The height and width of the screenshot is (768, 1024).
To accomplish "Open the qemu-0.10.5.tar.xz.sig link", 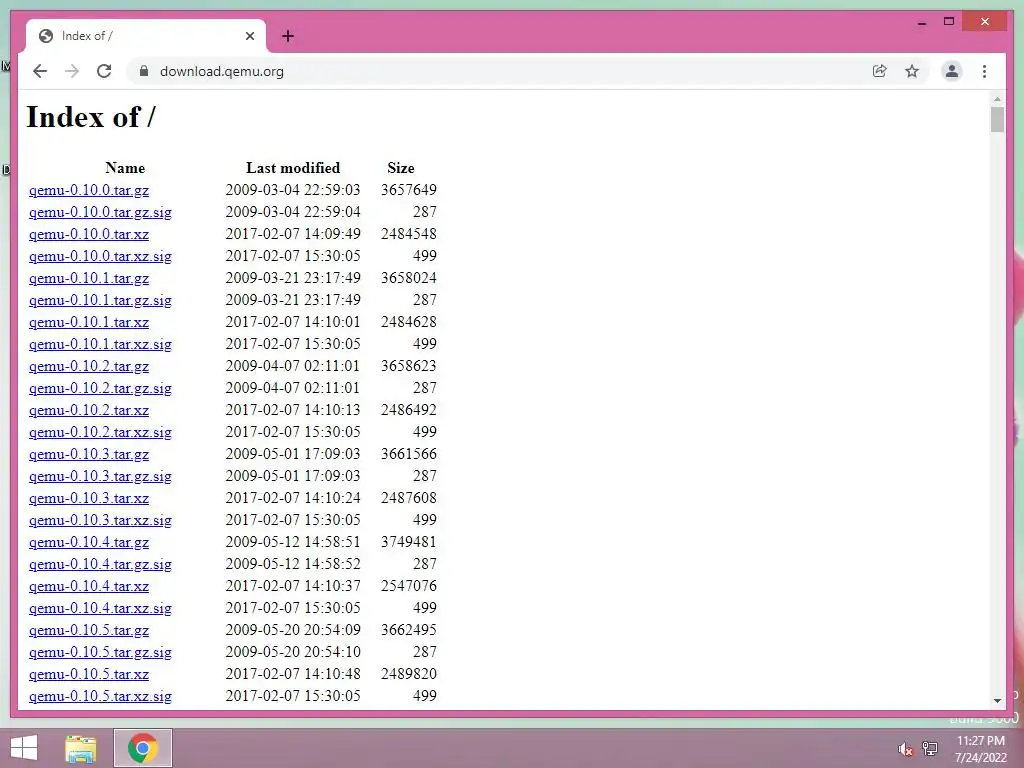I will click(100, 696).
